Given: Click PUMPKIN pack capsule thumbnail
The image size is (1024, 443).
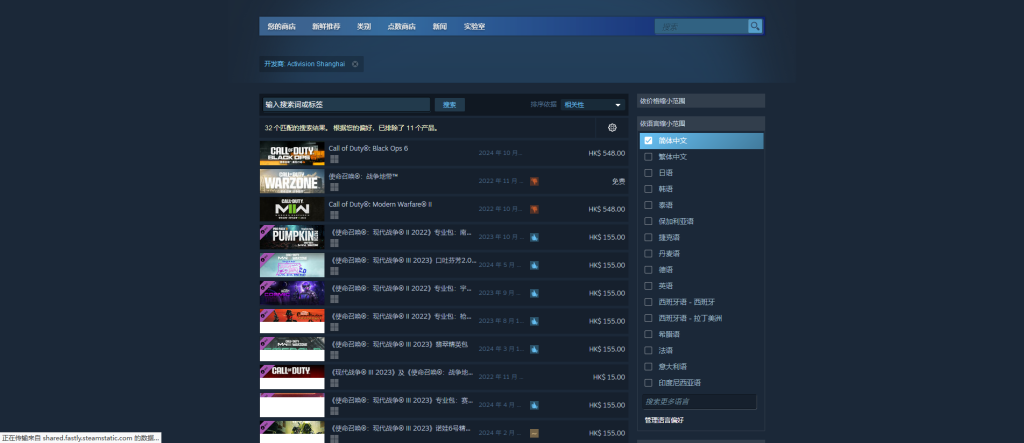Looking at the screenshot, I should coord(292,237).
